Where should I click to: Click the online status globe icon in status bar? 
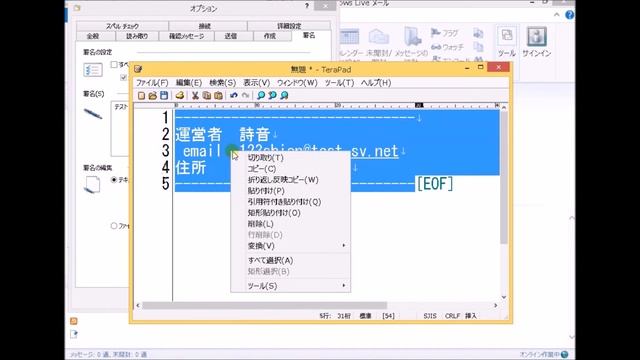[x=564, y=354]
